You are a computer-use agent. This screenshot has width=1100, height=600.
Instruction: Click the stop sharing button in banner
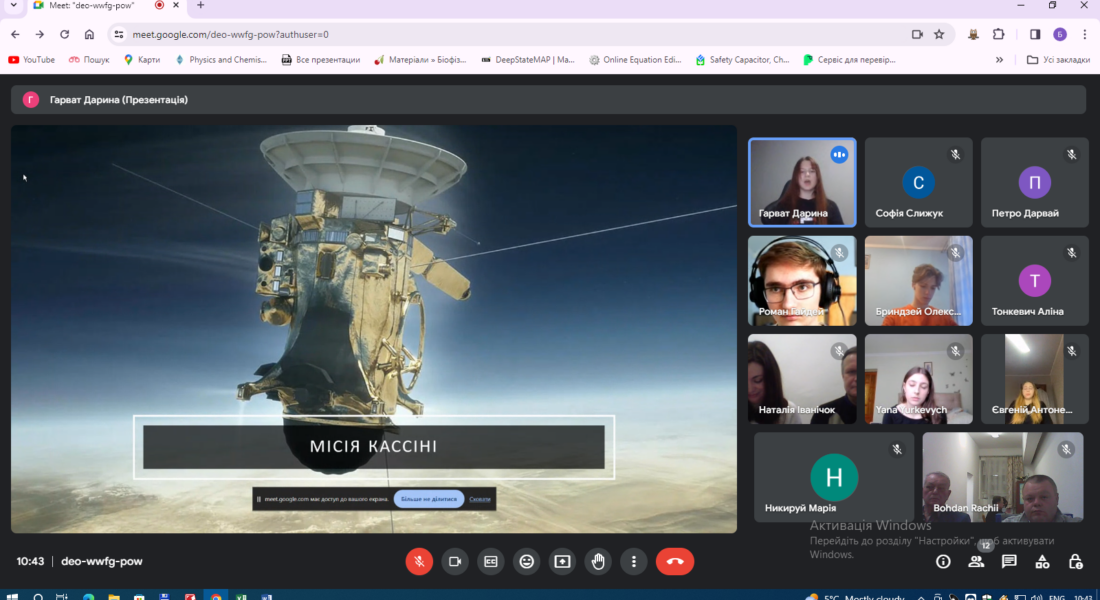[x=428, y=498]
